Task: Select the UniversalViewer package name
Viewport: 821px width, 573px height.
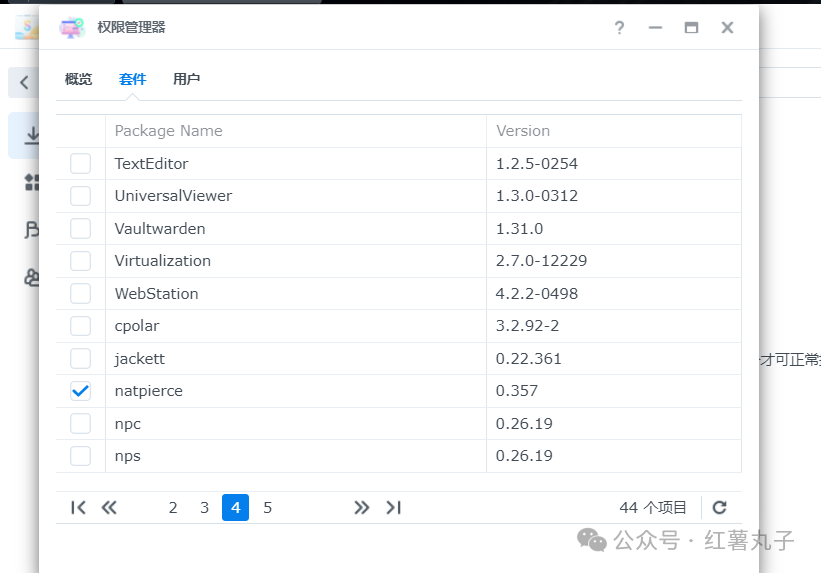Action: pyautogui.click(x=173, y=196)
